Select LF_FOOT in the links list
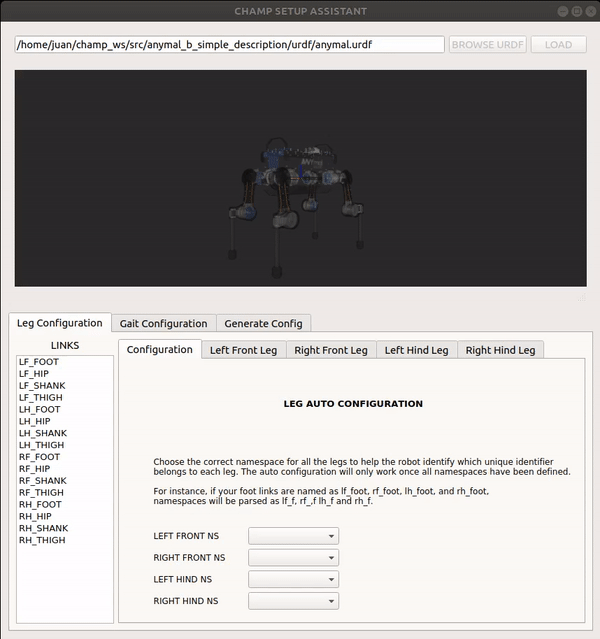The height and width of the screenshot is (639, 600). point(39,362)
